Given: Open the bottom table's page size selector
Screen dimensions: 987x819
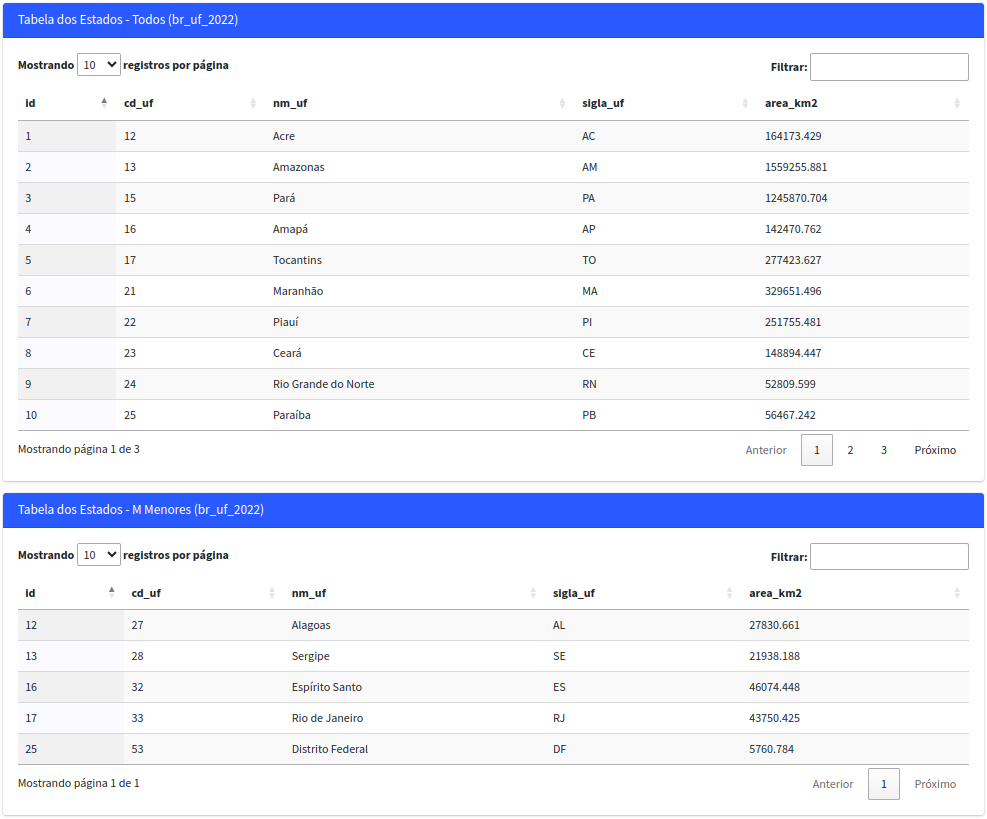Looking at the screenshot, I should [98, 556].
